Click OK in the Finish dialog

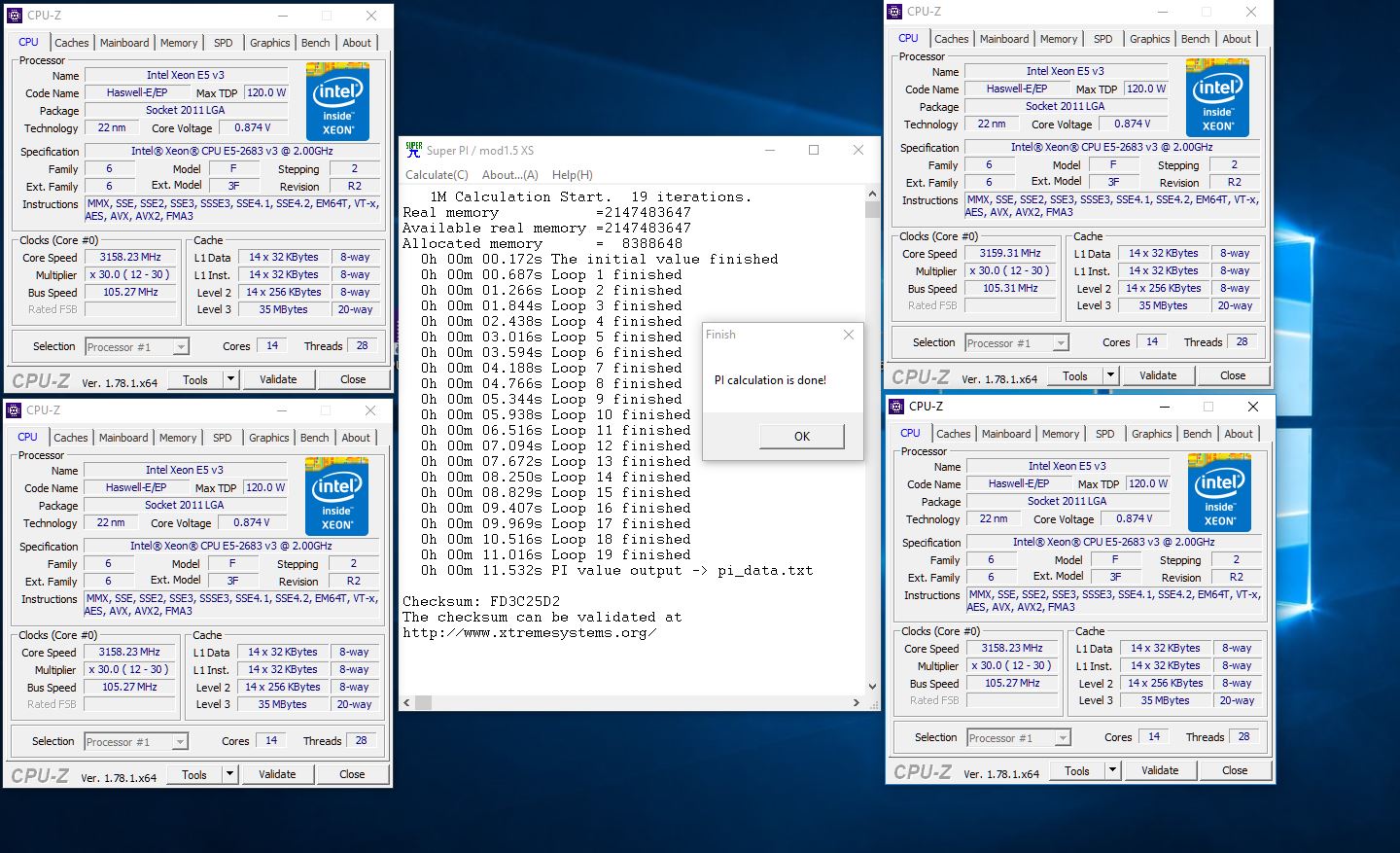(x=801, y=436)
